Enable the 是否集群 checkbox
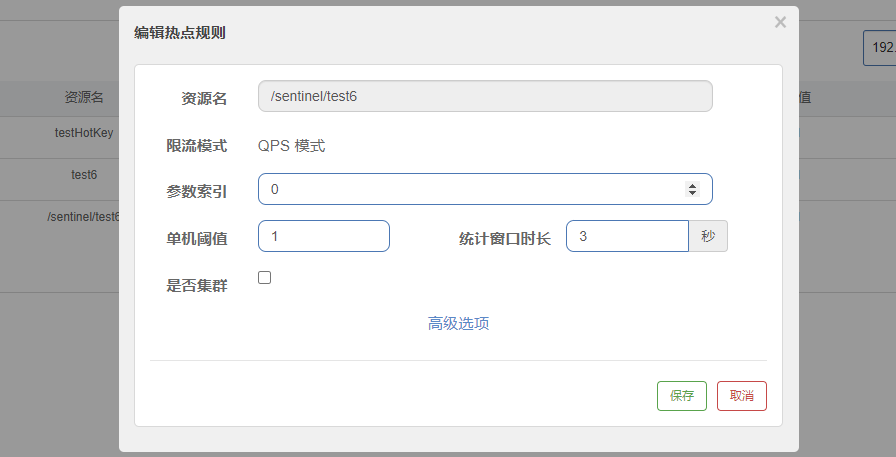 pyautogui.click(x=265, y=278)
